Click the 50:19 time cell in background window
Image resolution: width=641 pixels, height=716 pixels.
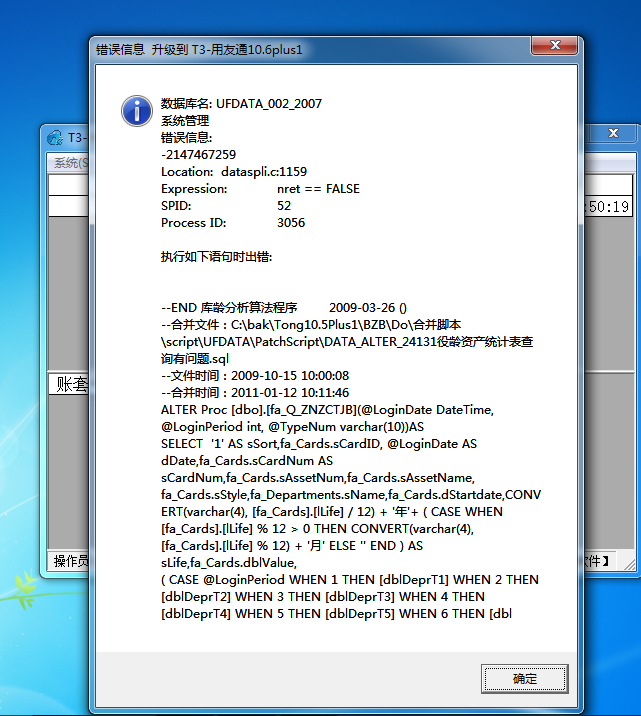(x=608, y=207)
